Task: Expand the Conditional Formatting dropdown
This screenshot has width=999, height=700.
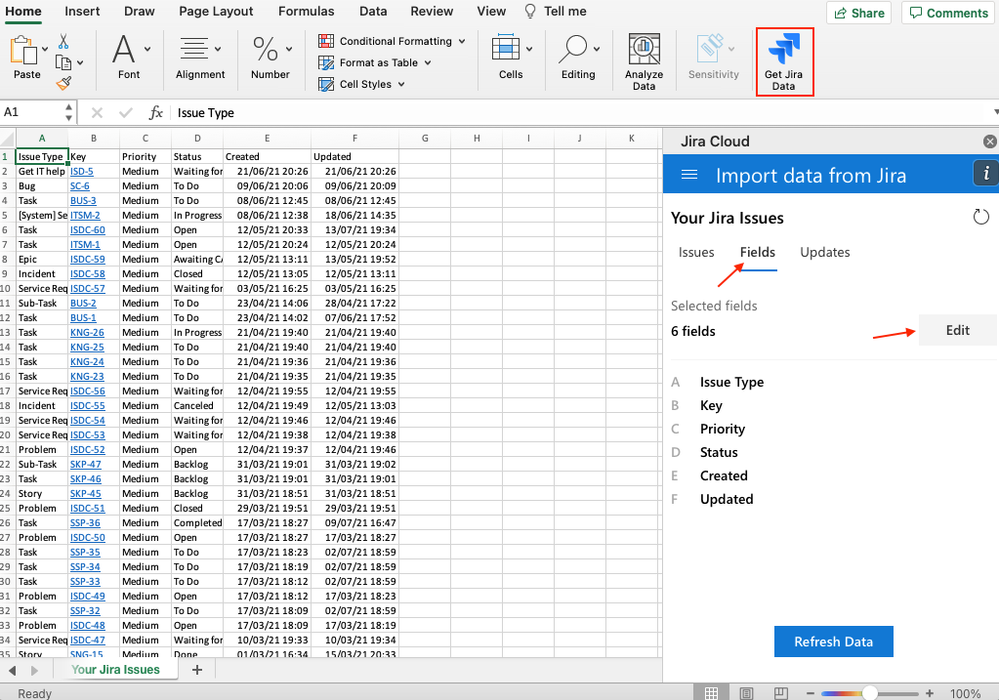Action: pyautogui.click(x=460, y=41)
